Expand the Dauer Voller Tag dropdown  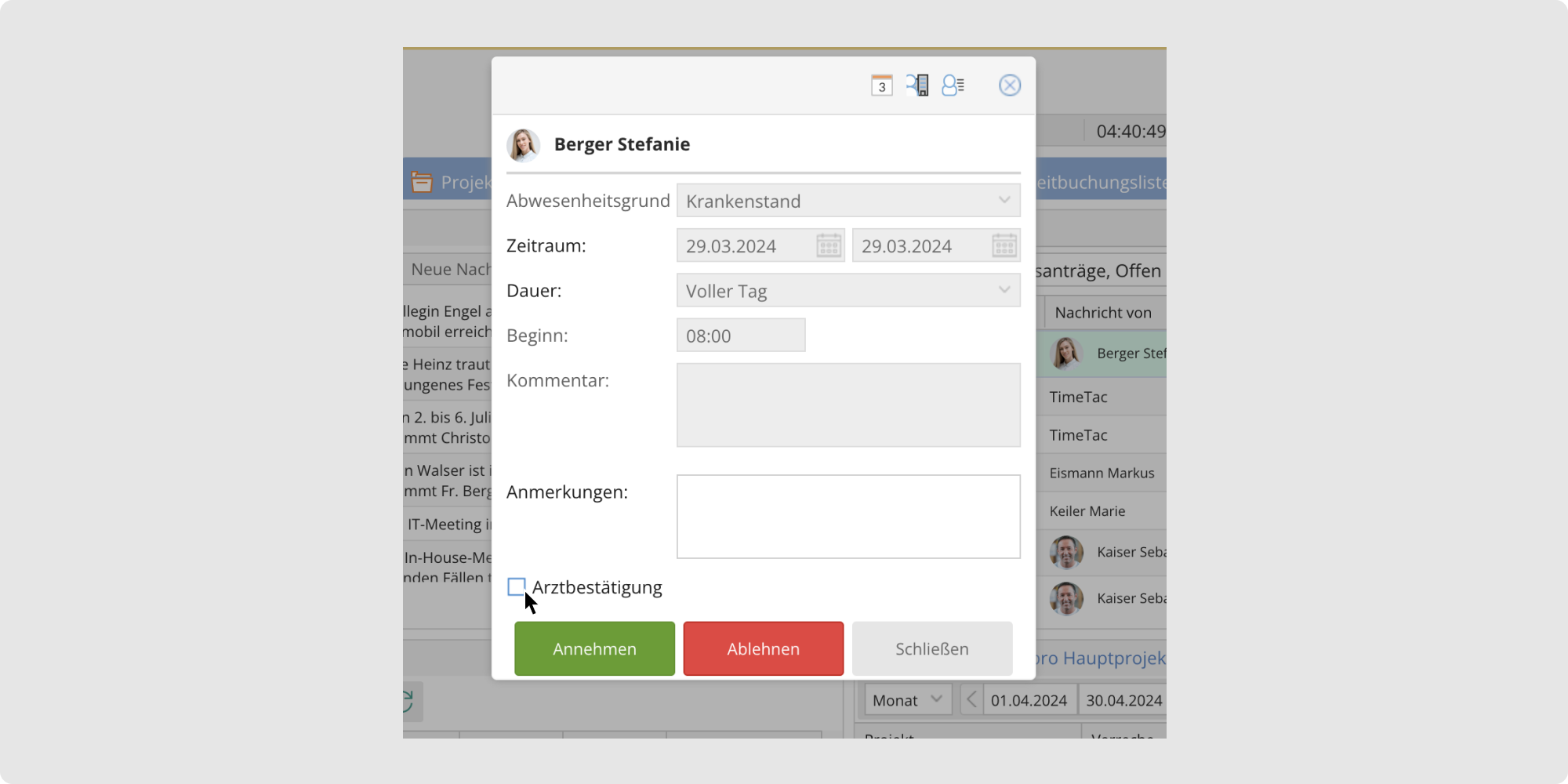pos(848,291)
